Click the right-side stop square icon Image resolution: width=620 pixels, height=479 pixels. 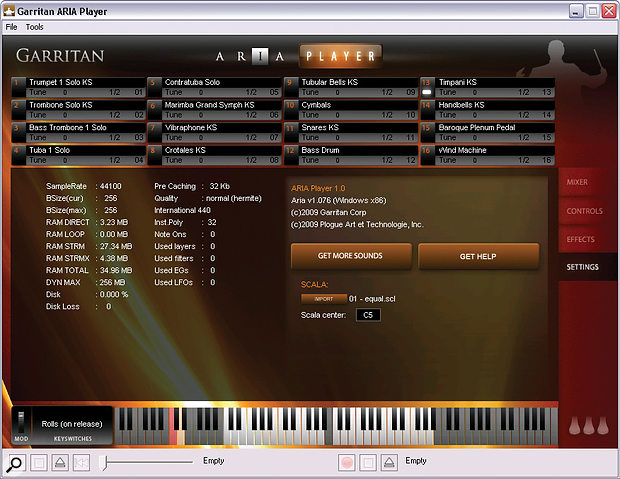368,462
